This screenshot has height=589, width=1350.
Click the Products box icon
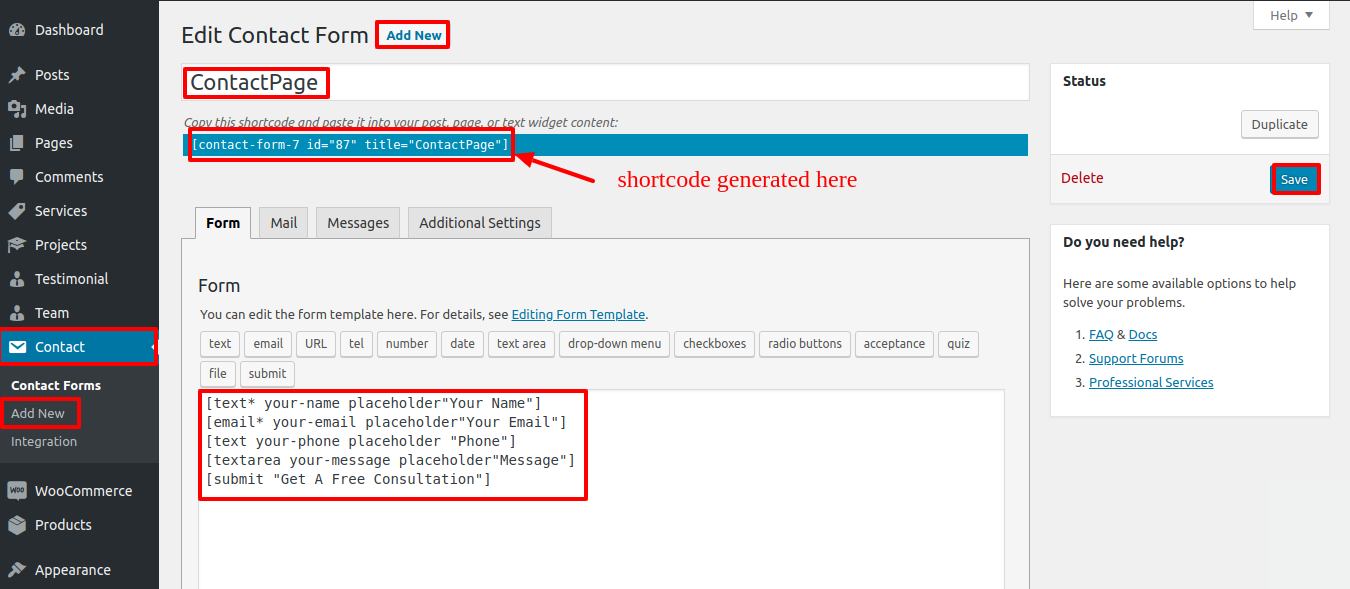point(17,525)
